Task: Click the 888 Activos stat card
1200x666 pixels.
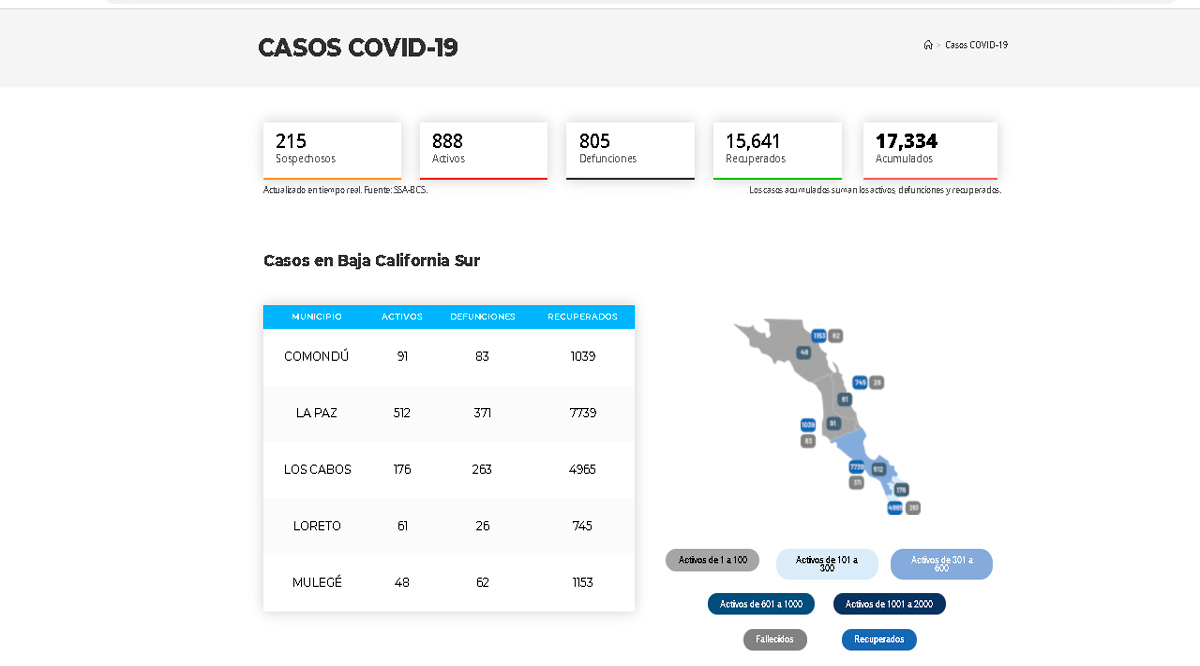Action: pos(483,150)
